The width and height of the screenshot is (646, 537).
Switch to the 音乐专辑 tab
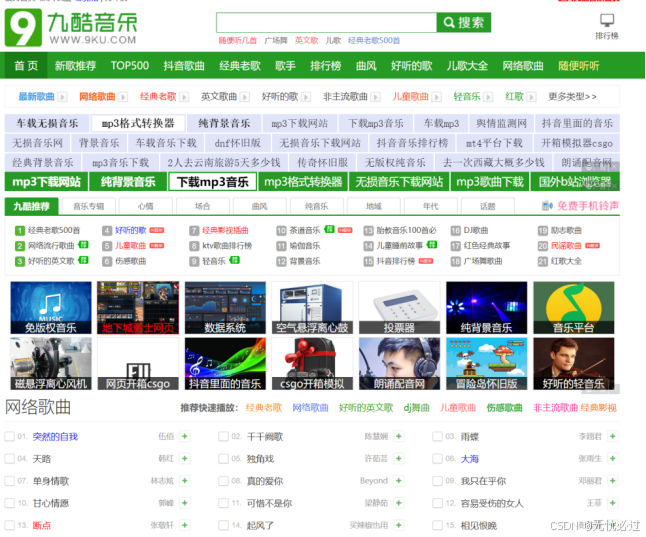point(89,206)
